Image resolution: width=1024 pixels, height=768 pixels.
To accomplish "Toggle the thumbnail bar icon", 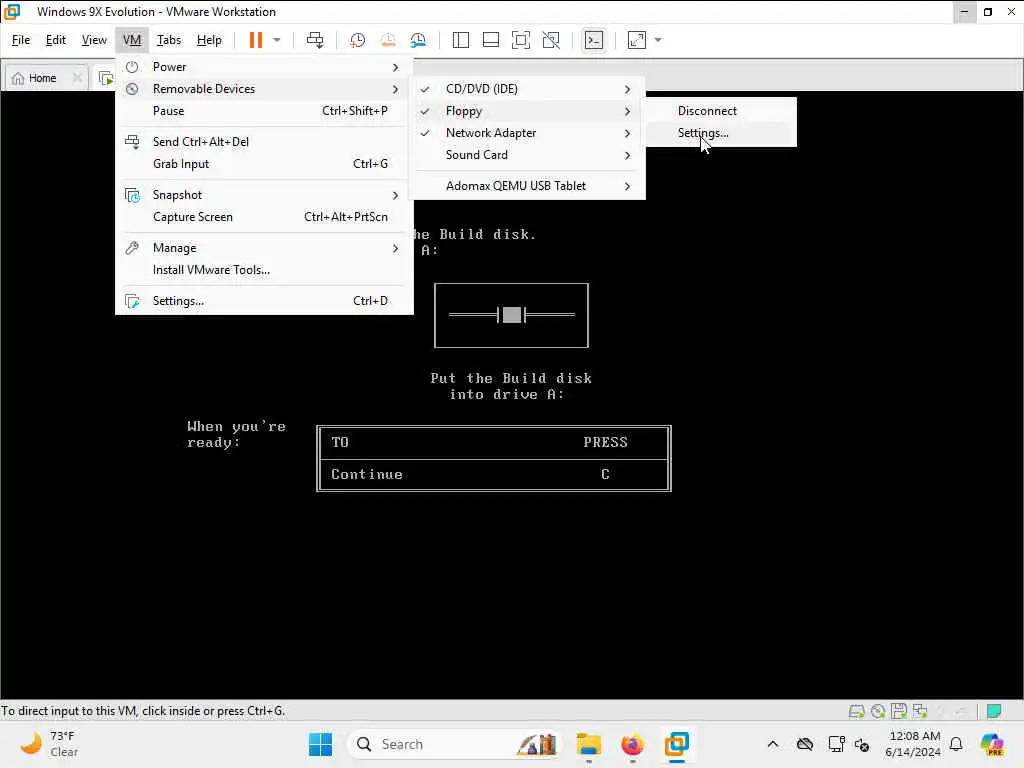I will click(490, 40).
